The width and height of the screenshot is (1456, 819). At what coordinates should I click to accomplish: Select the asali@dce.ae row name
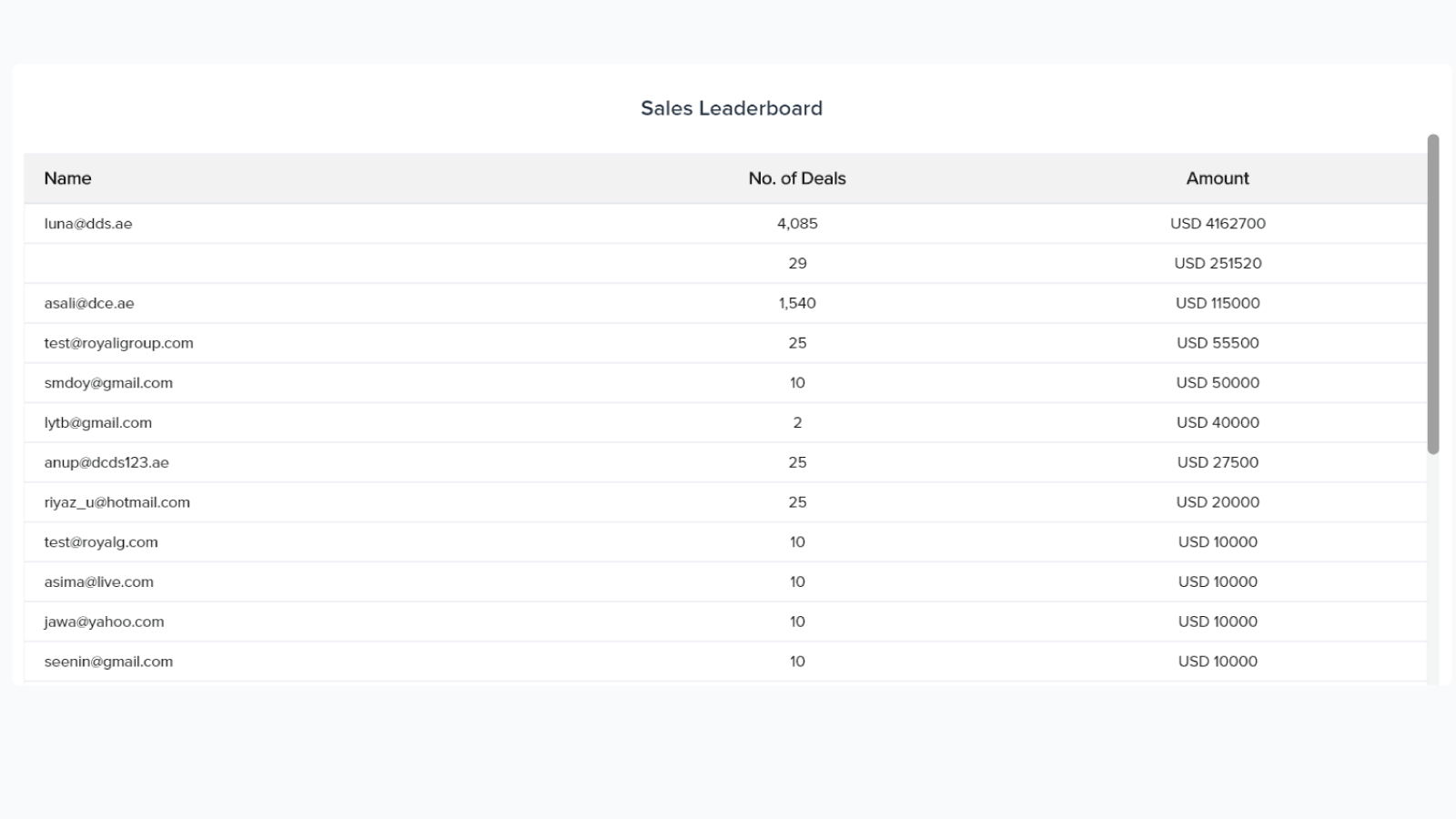click(x=89, y=304)
